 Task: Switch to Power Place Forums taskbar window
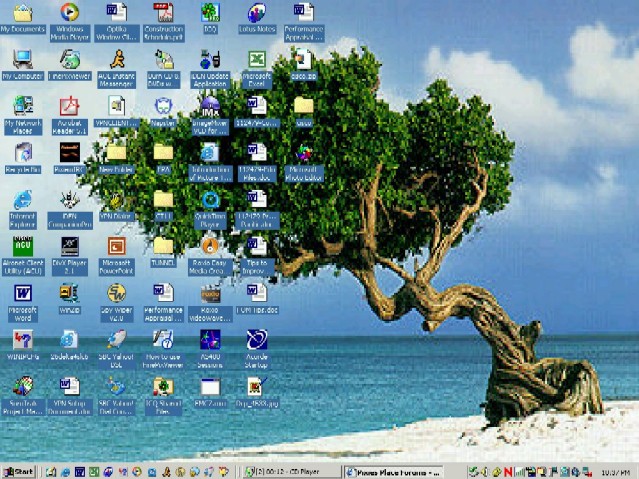(392, 471)
